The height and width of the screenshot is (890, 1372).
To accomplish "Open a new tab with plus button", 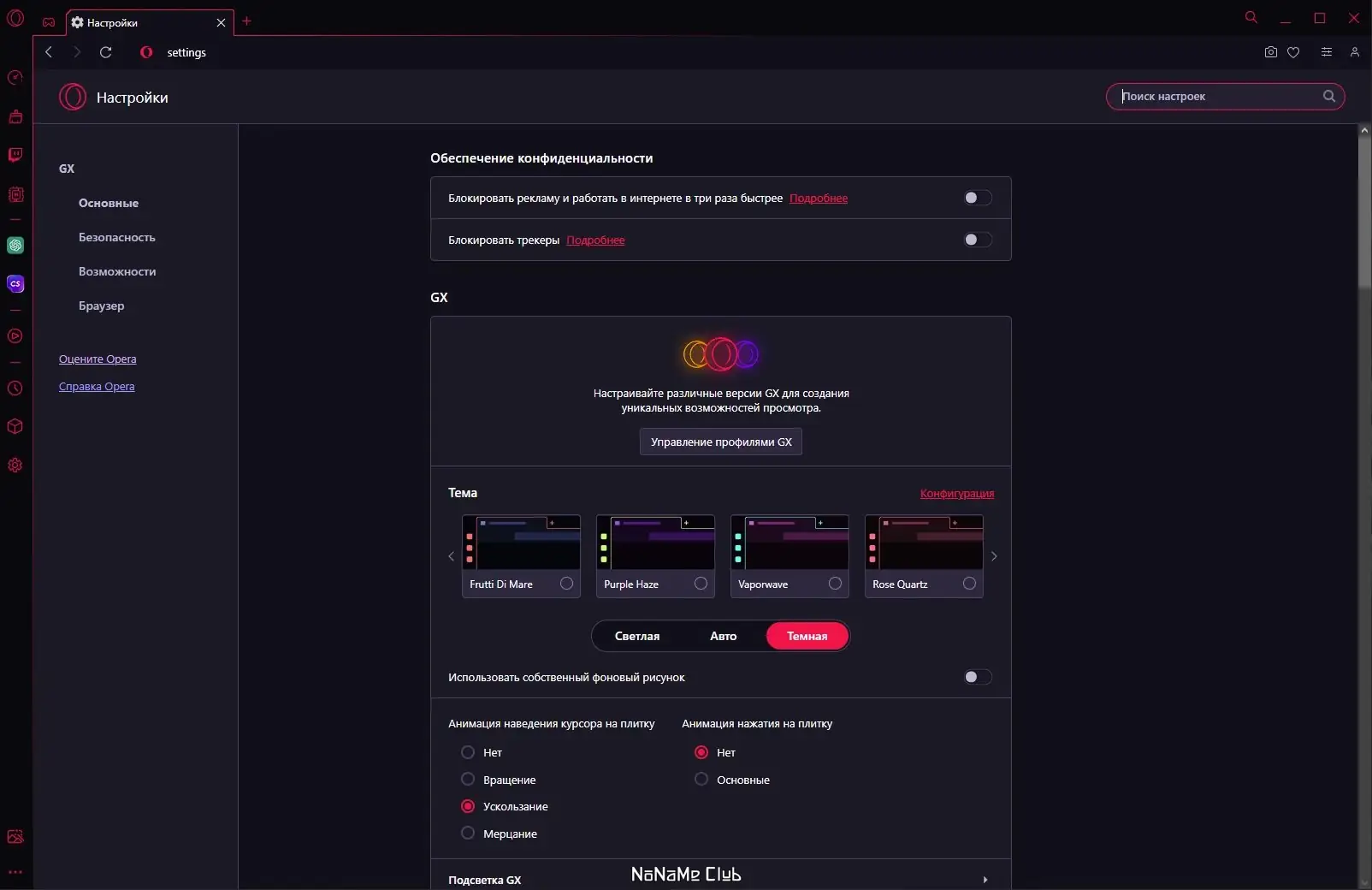I will pos(247,21).
